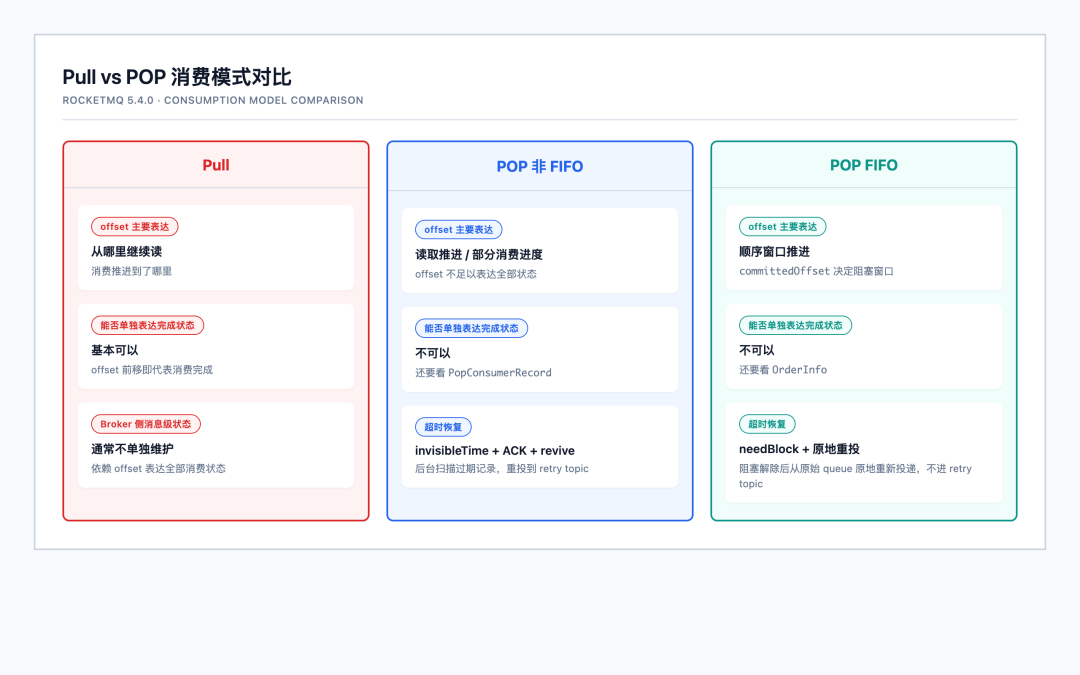Click the green offset 主要表达 tag
Viewport: 1080px width, 675px height.
tap(782, 227)
